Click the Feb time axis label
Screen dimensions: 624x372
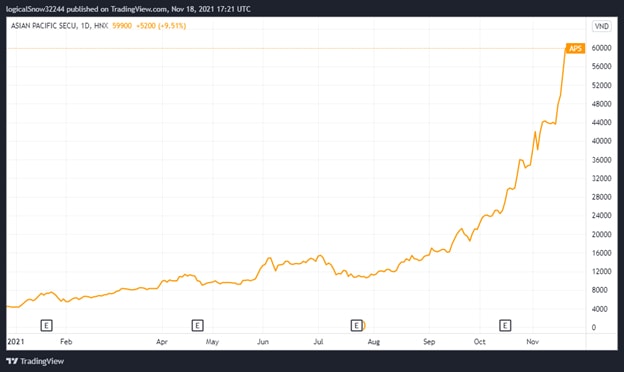pos(66,341)
